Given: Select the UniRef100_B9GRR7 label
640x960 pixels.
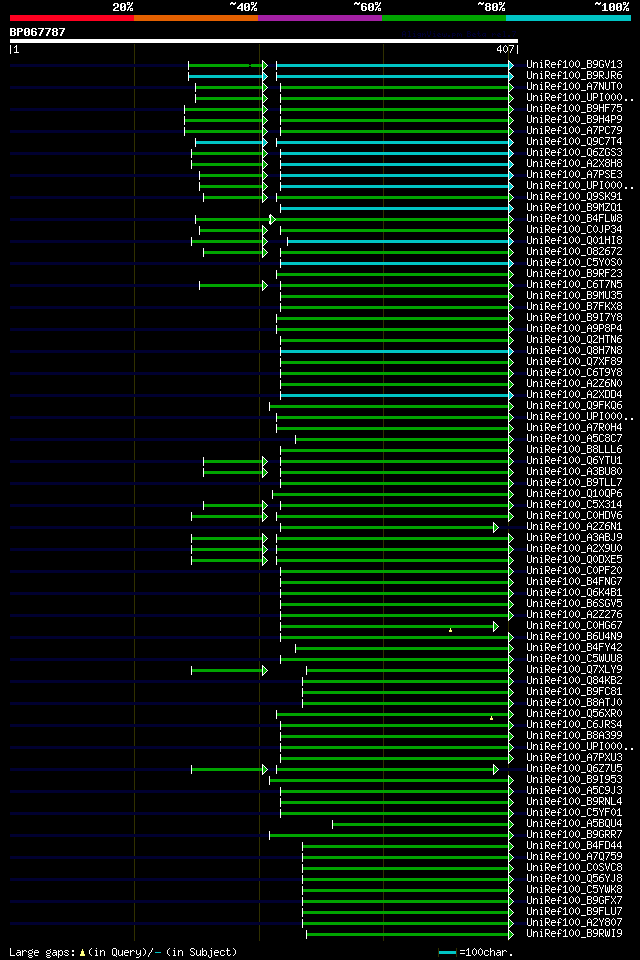Looking at the screenshot, I should click(x=574, y=835).
